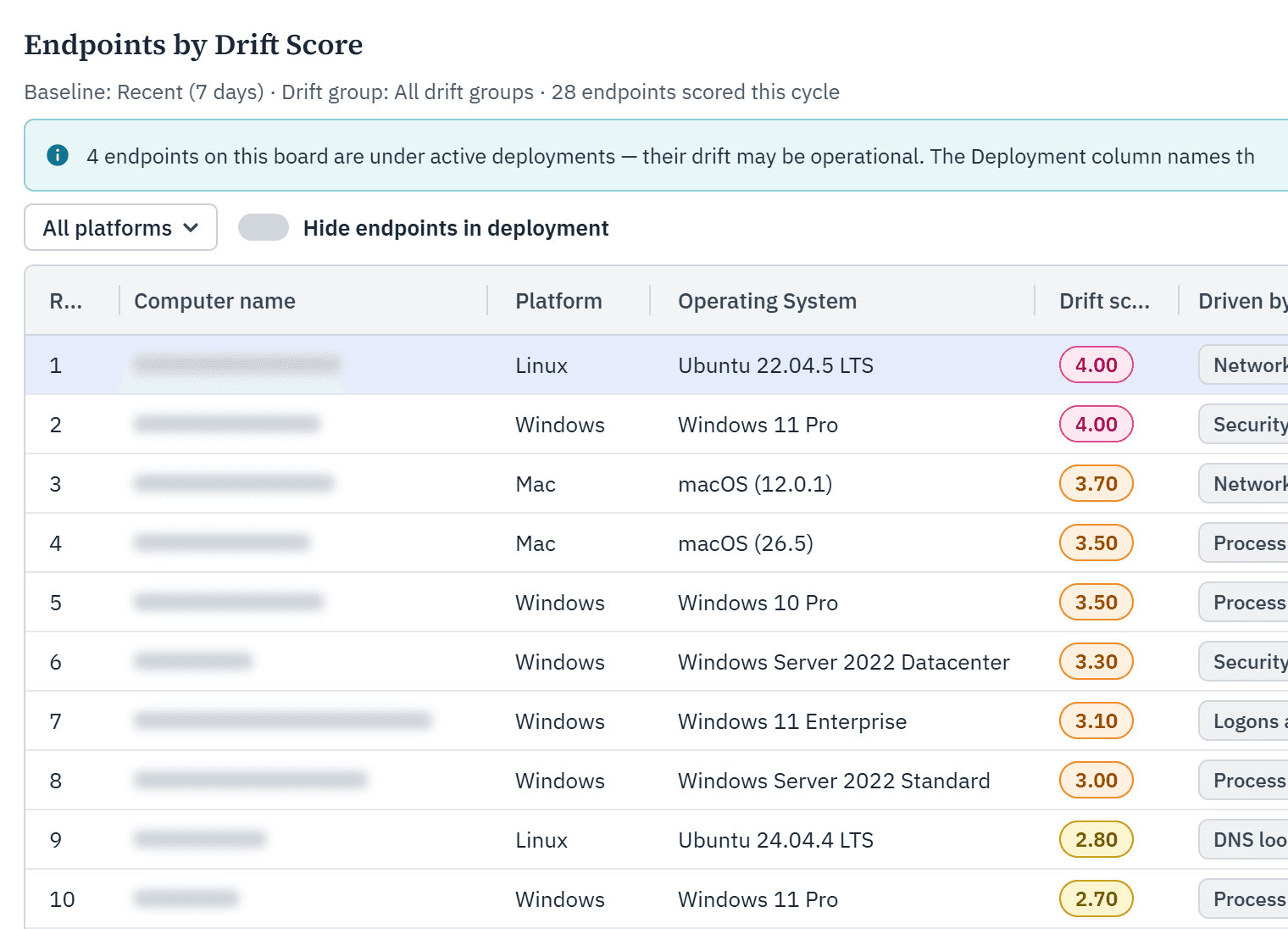
Task: Click the info icon in the deployment banner
Action: click(58, 155)
